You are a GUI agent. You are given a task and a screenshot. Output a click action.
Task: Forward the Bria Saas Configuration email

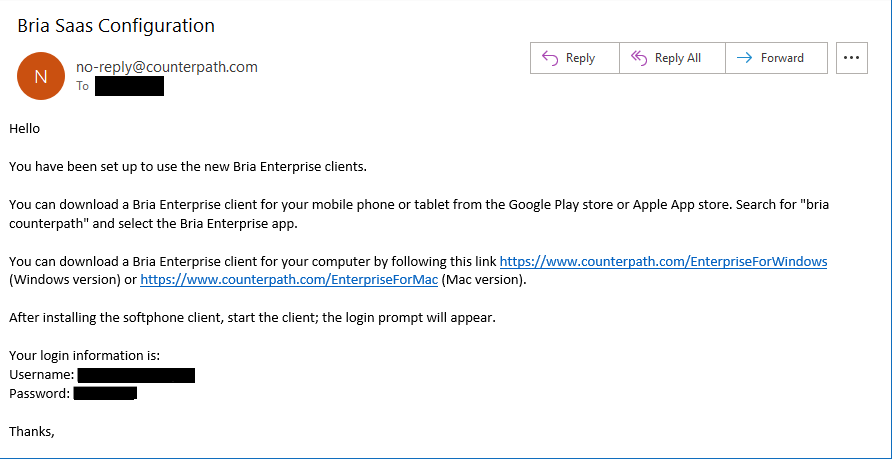(x=777, y=58)
